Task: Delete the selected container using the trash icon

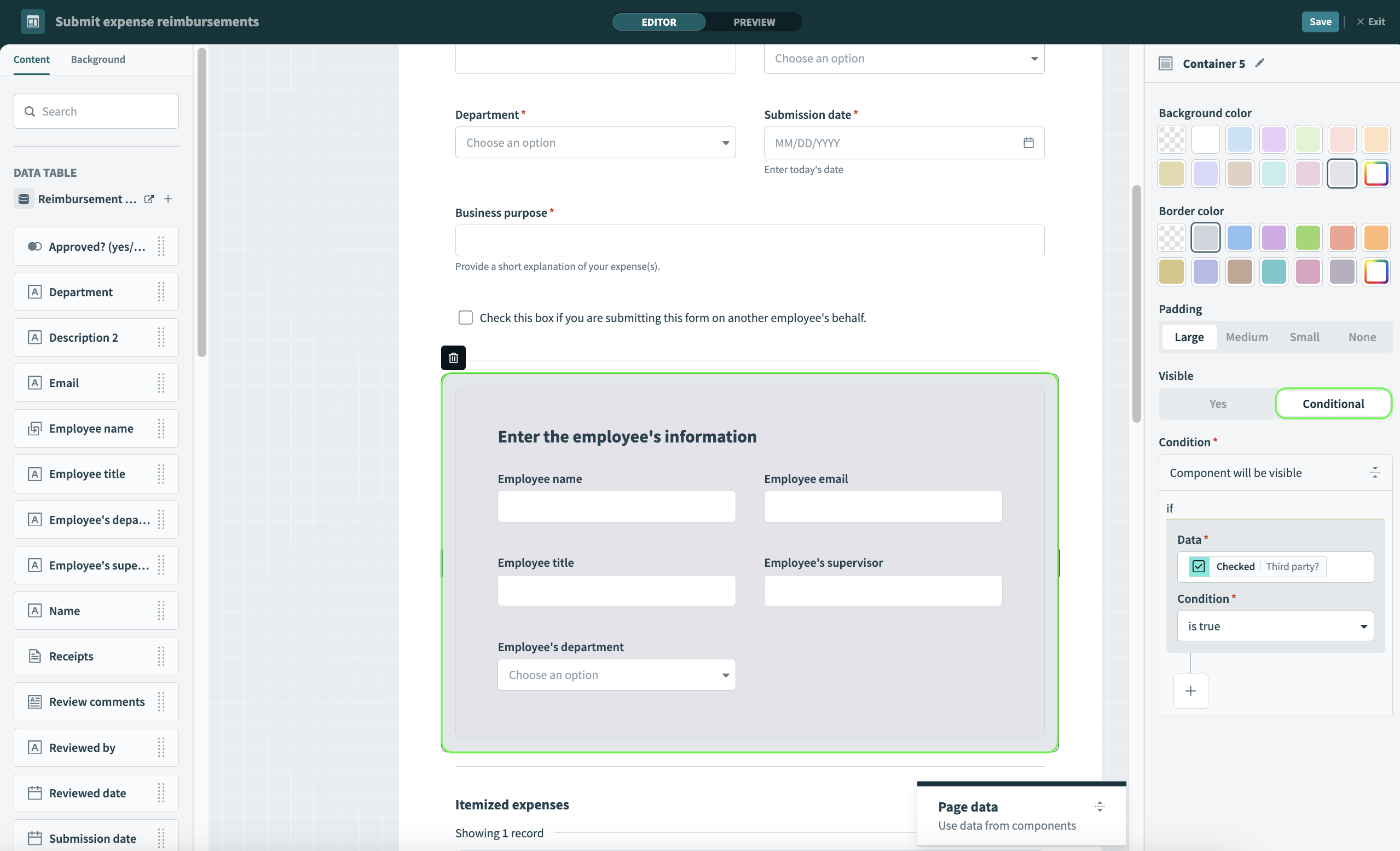Action: pos(453,358)
